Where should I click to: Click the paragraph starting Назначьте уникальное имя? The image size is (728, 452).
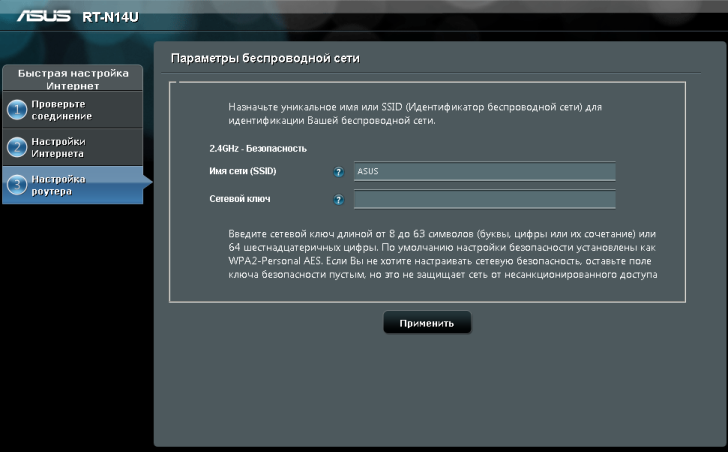415,114
